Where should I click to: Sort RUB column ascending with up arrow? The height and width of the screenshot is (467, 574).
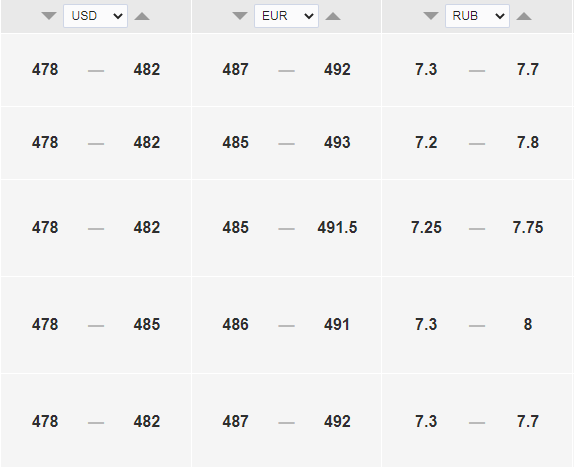(524, 16)
